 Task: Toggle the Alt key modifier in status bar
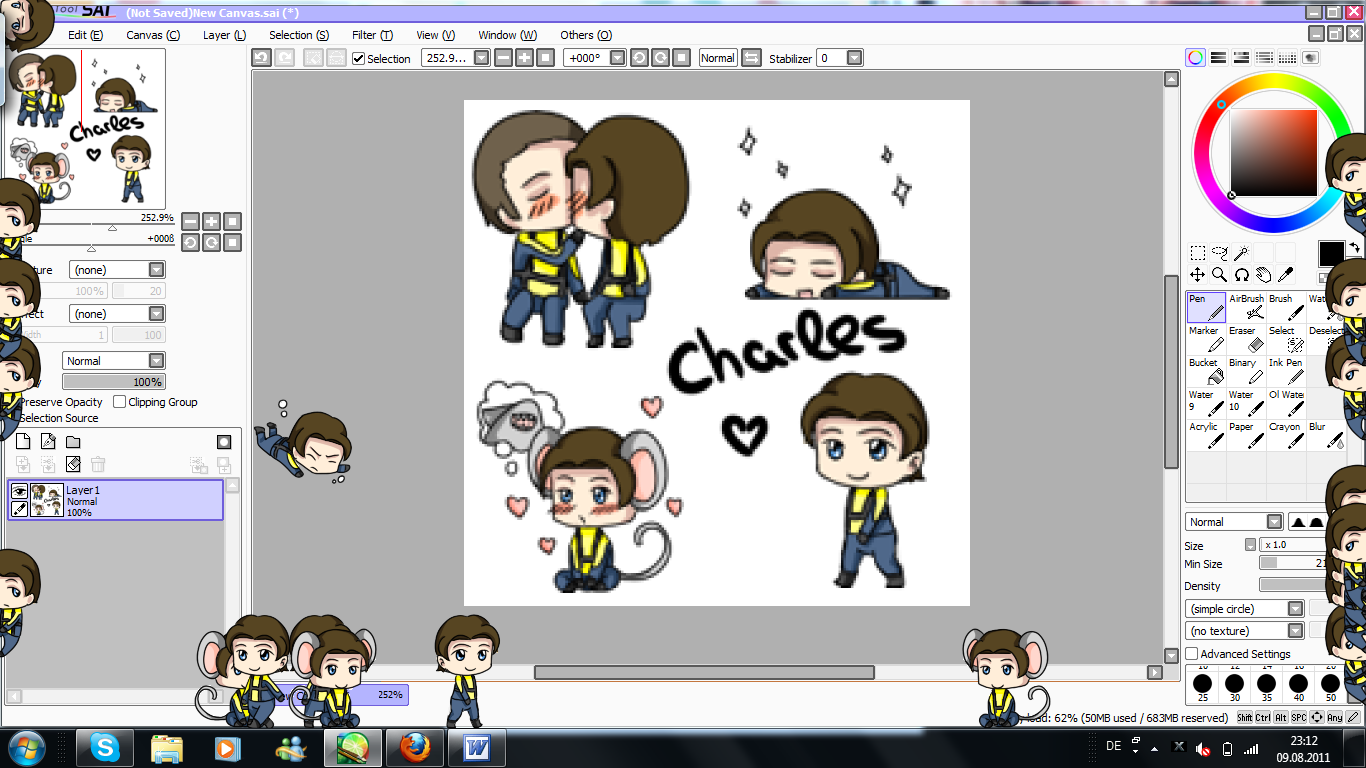(1281, 717)
